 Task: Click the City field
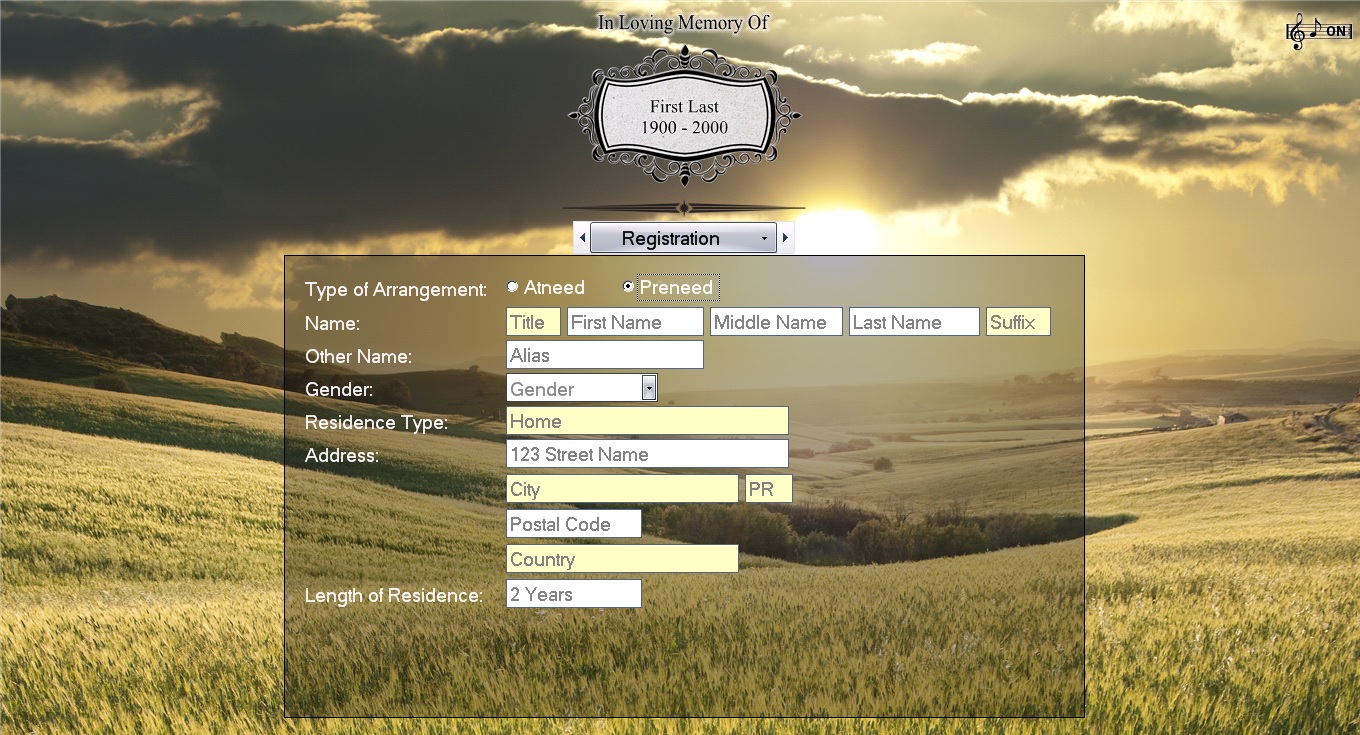[x=622, y=489]
